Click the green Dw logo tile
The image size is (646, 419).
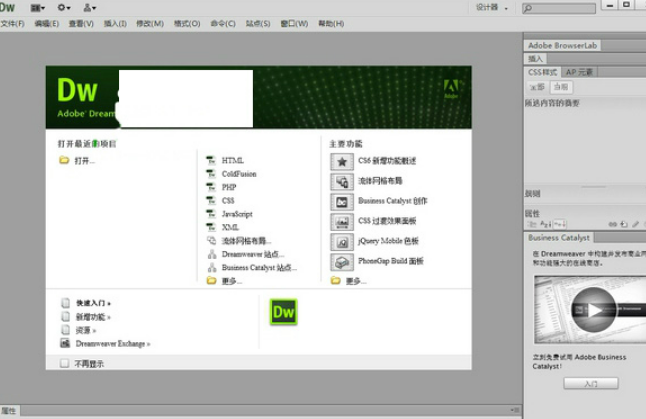284,312
